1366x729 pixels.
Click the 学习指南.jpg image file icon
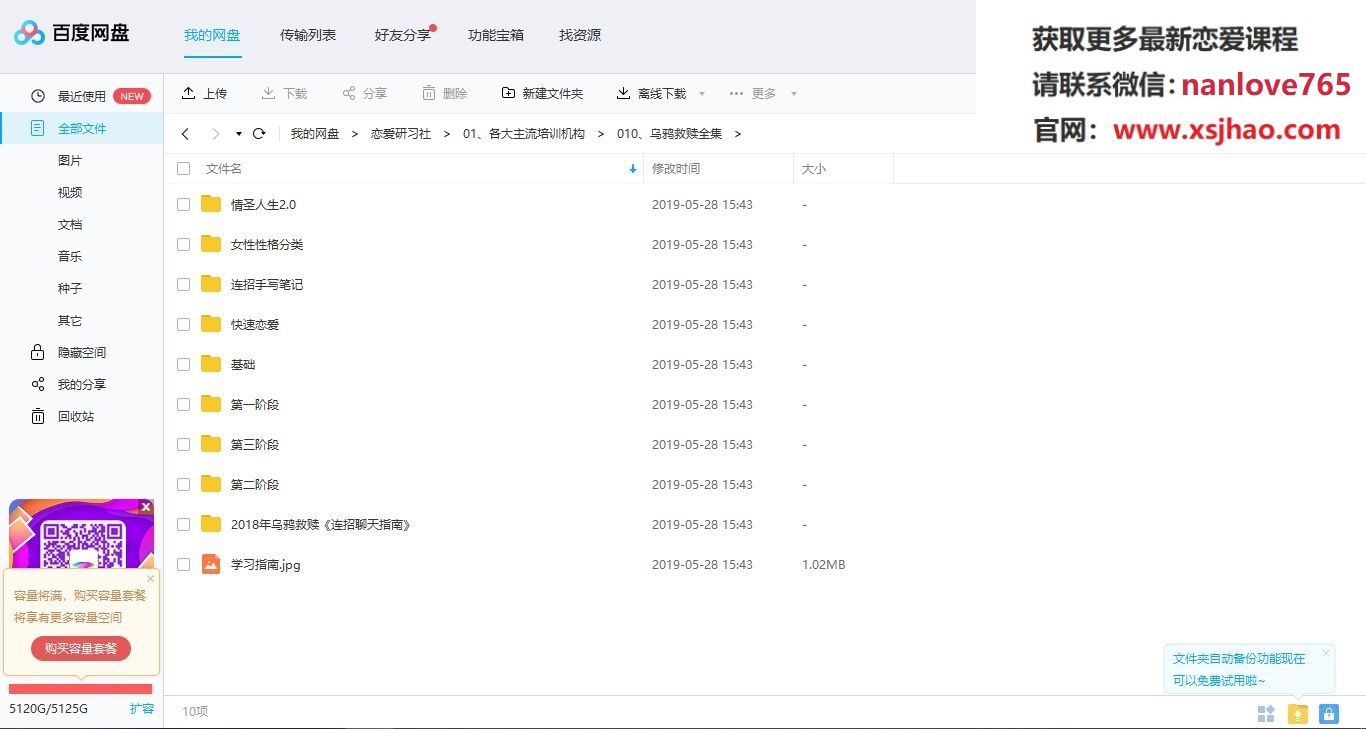click(210, 564)
